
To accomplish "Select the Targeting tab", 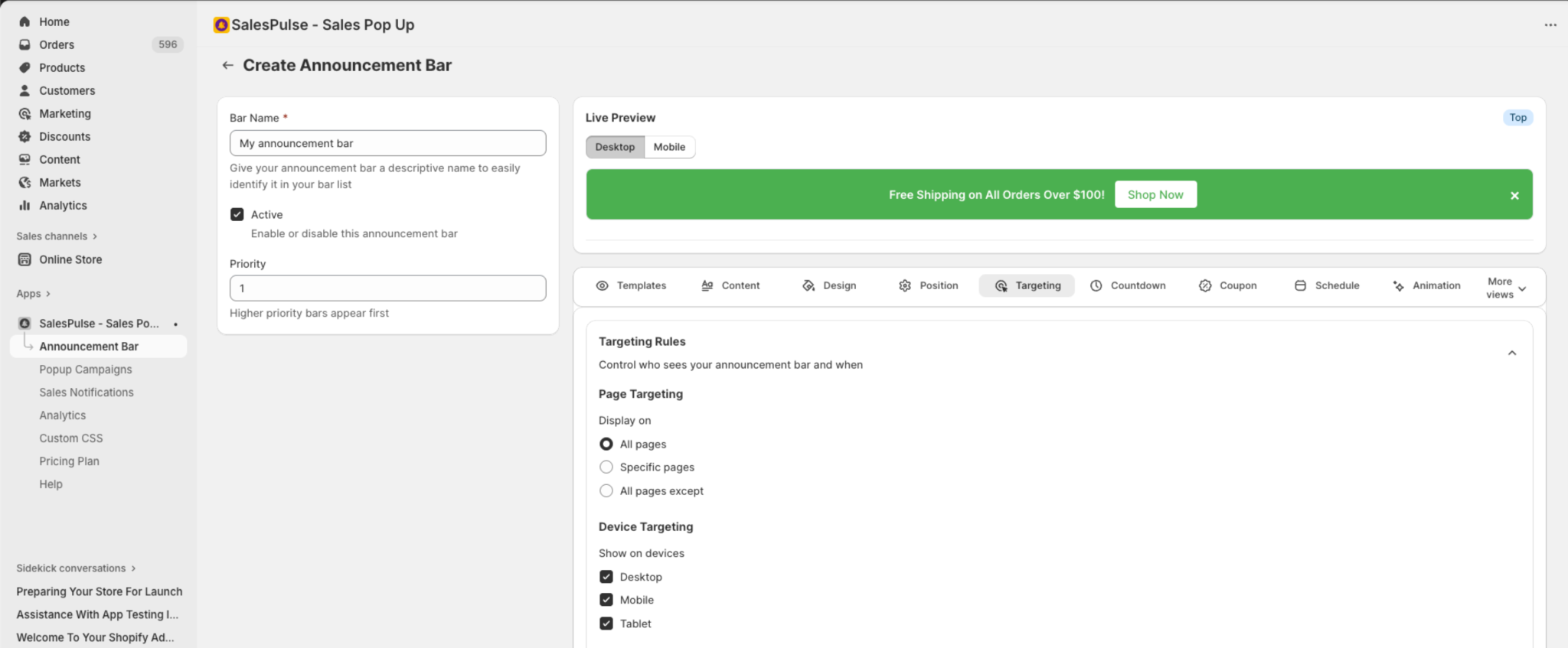I will (1027, 285).
